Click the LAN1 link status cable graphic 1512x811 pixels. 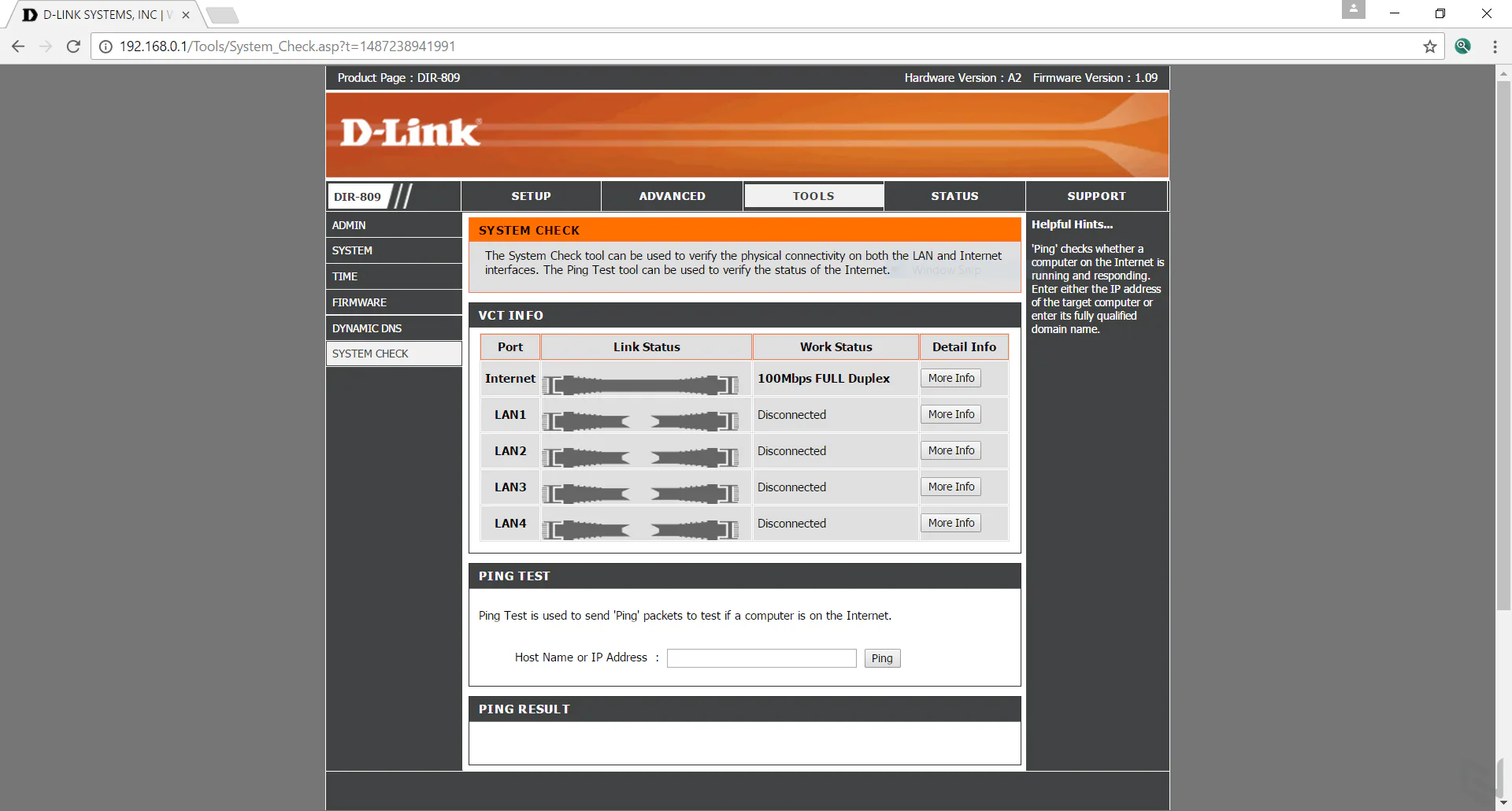[640, 421]
